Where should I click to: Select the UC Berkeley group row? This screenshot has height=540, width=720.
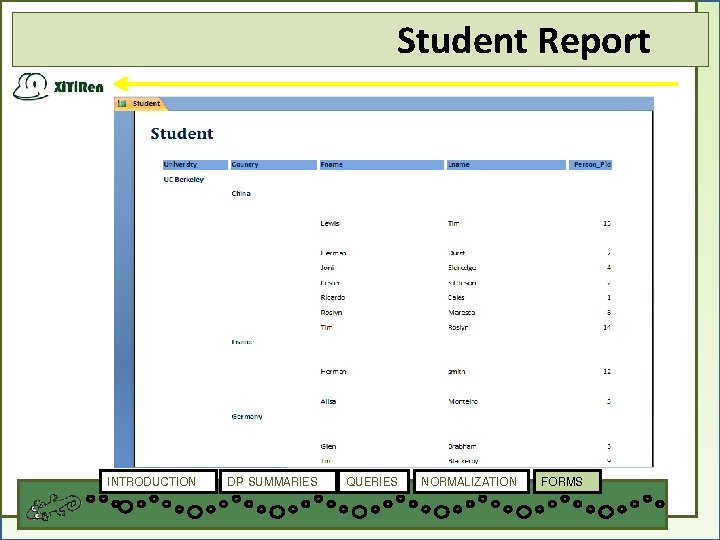(x=184, y=180)
